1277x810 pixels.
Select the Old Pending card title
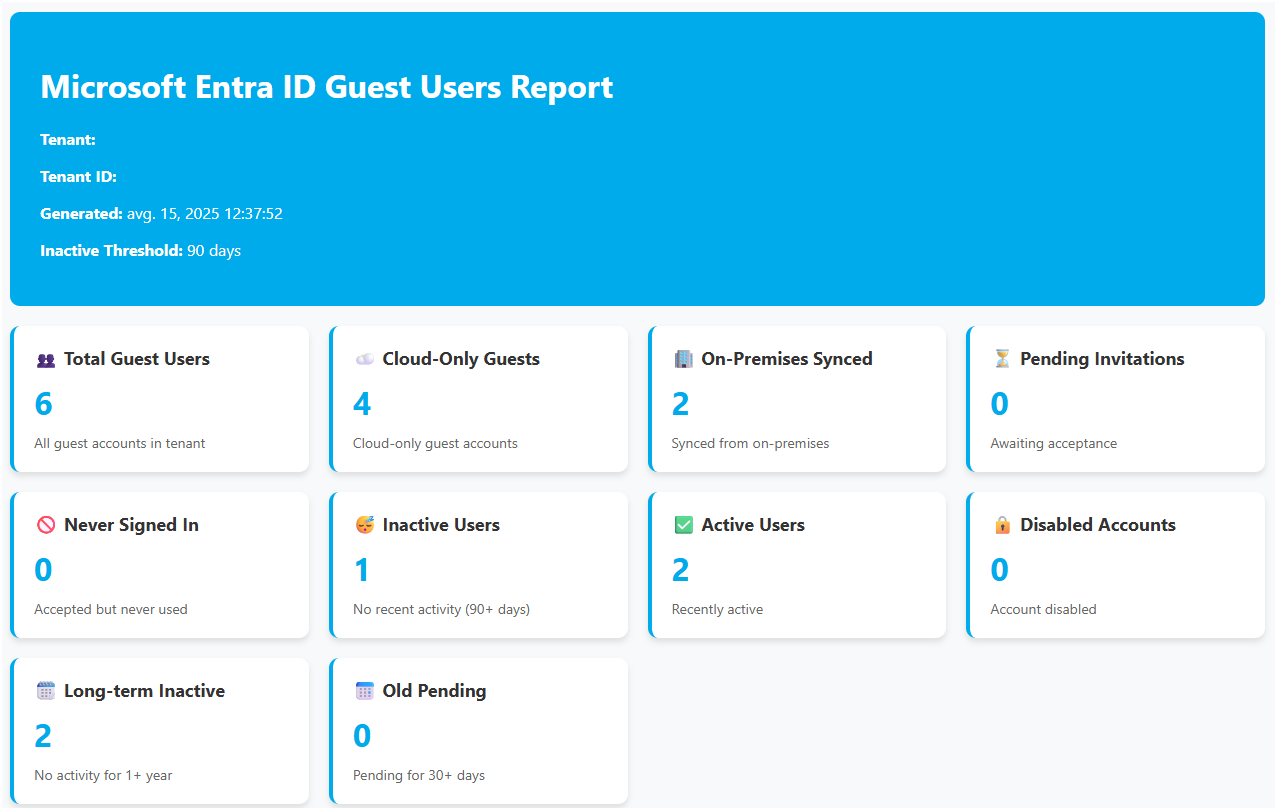pyautogui.click(x=434, y=691)
